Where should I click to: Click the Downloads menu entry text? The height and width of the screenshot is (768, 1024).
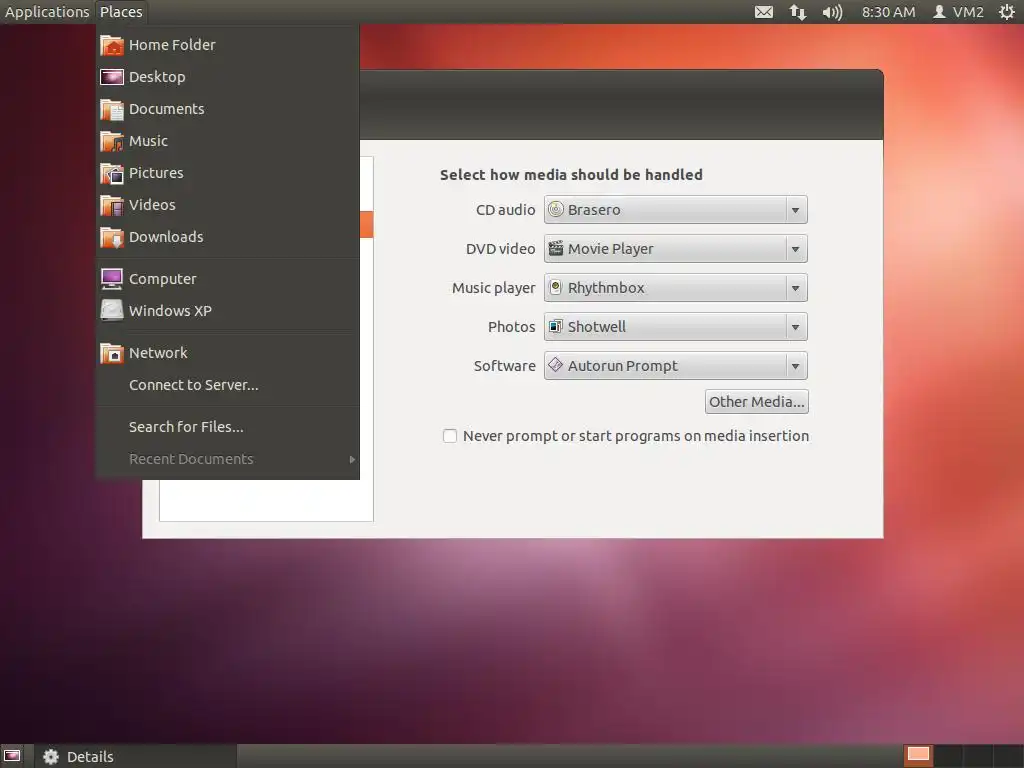[166, 237]
